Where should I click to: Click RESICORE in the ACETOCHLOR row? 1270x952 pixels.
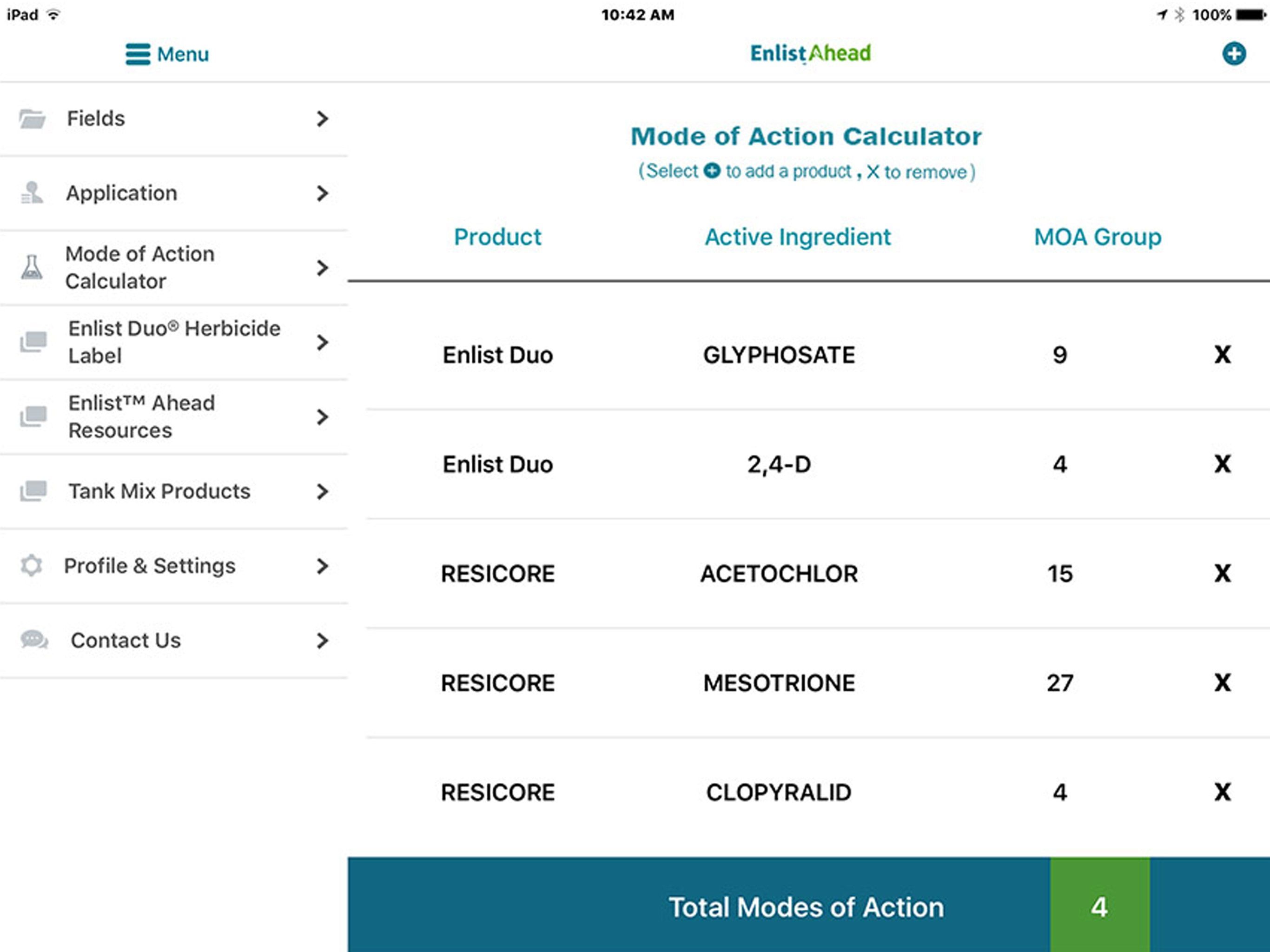[x=498, y=574]
